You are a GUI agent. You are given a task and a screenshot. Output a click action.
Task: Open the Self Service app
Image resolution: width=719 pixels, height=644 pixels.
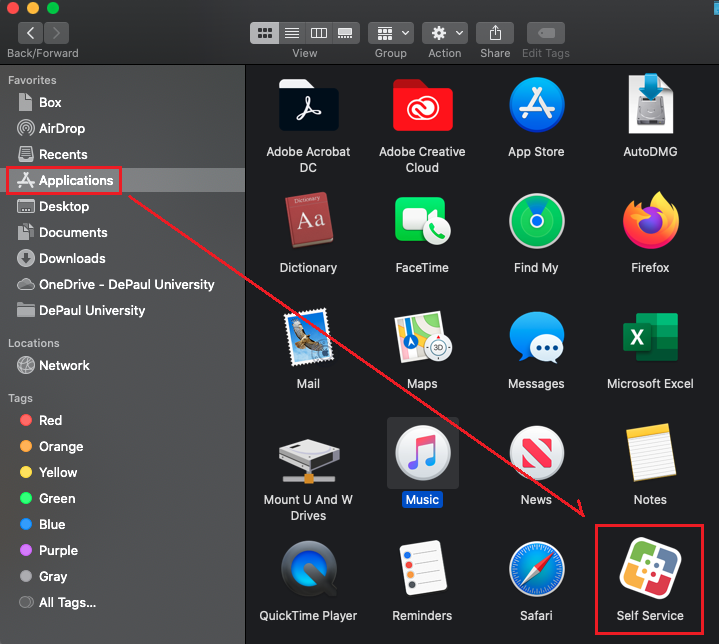click(x=650, y=569)
